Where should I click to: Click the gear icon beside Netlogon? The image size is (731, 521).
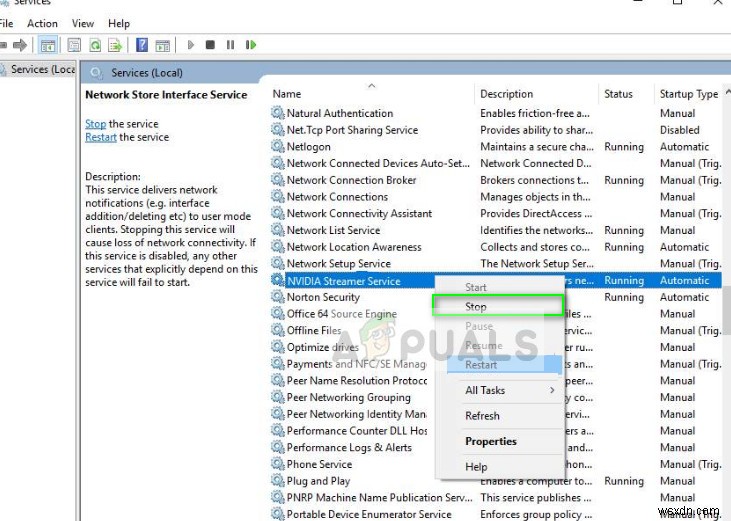tap(278, 146)
